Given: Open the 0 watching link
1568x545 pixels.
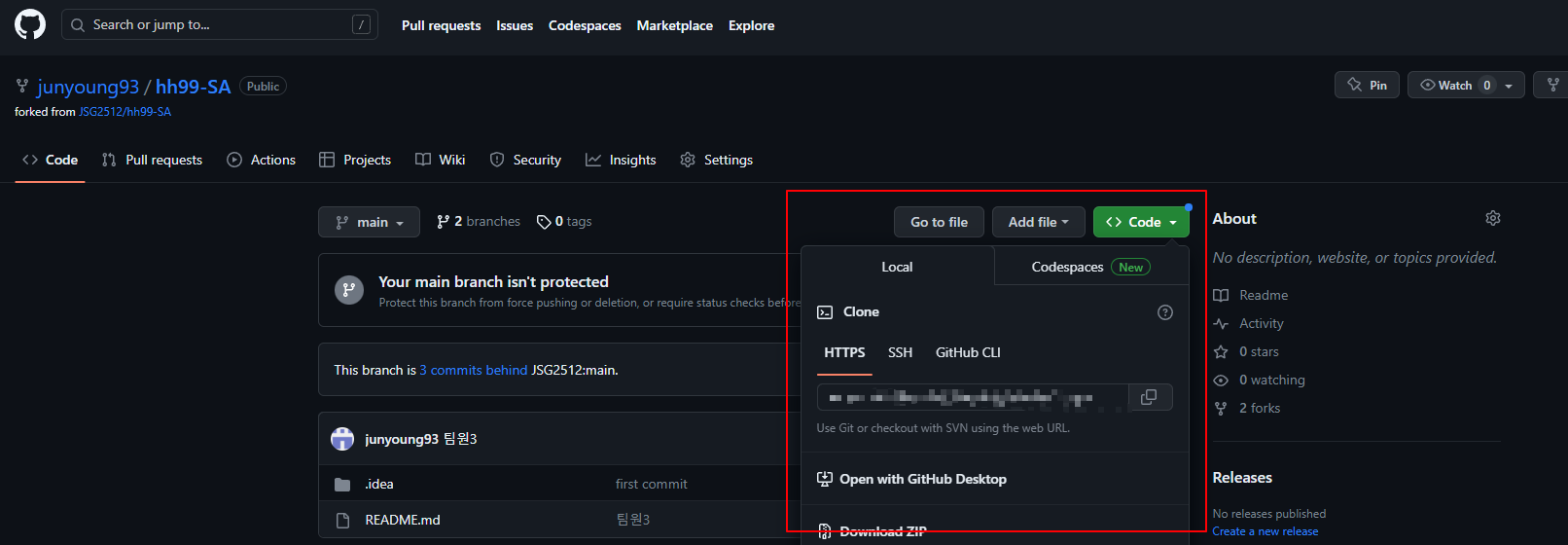Looking at the screenshot, I should pos(1260,380).
